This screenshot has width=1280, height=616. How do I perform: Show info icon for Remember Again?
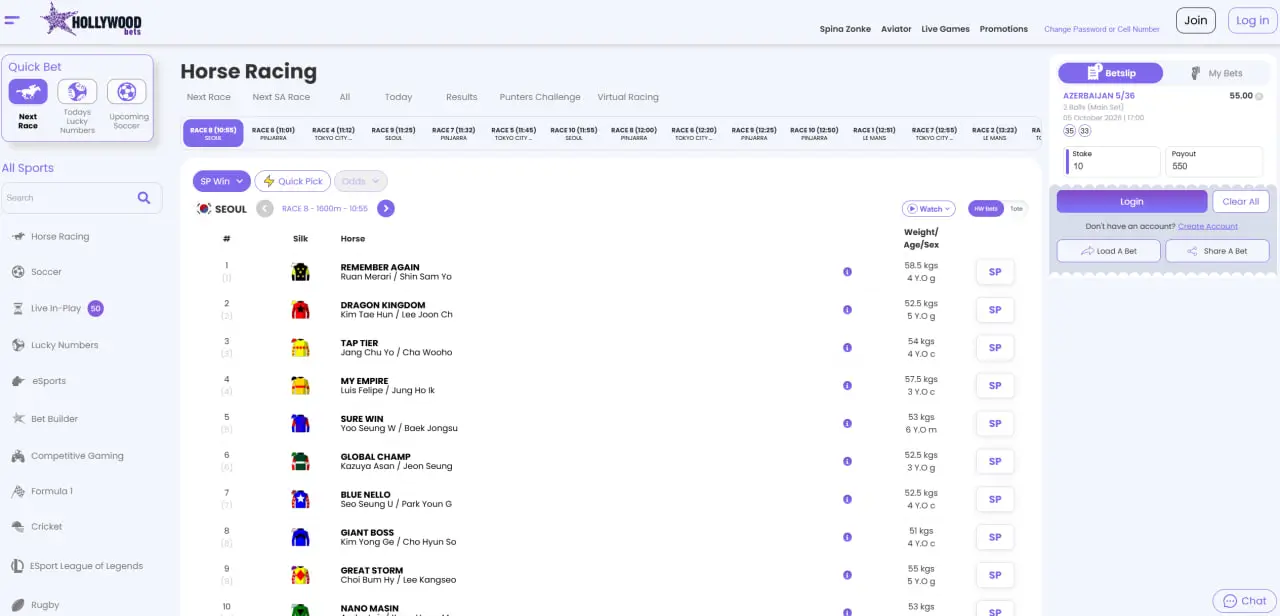click(848, 272)
